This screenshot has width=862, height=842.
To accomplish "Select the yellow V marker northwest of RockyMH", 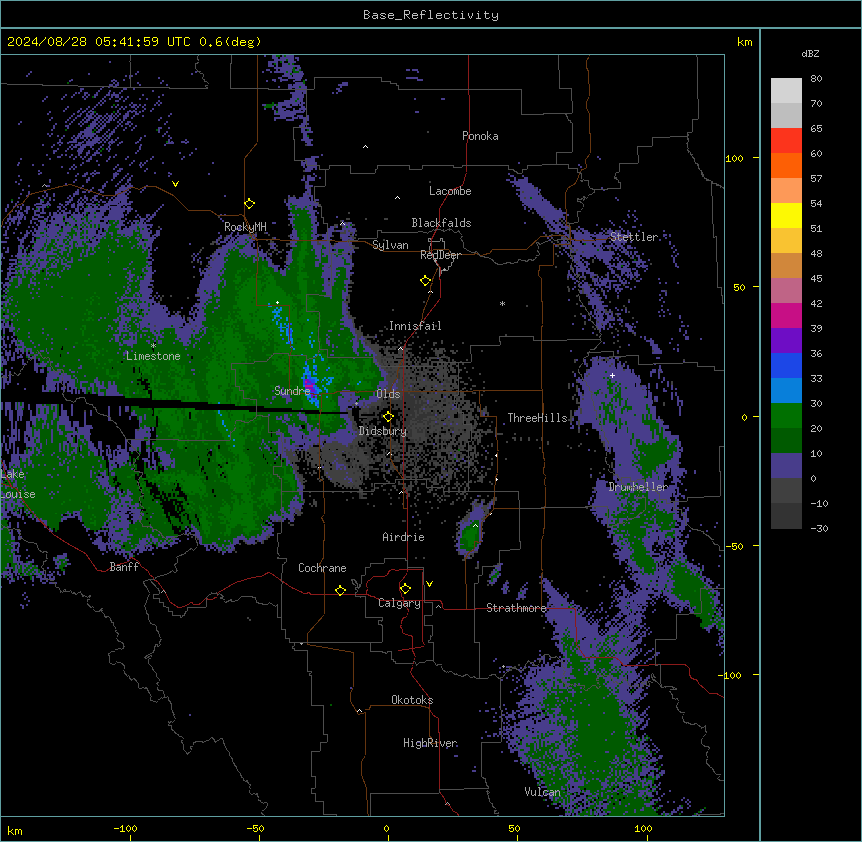I will (x=175, y=184).
